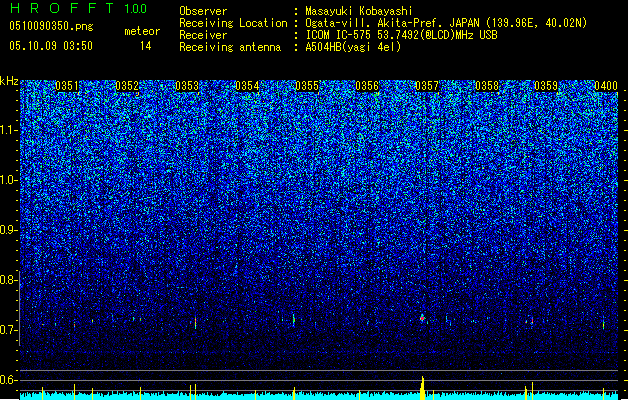This screenshot has width=629, height=400.
Task: Click the 0.6 kHz axis tick label
Action: pyautogui.click(x=8, y=380)
